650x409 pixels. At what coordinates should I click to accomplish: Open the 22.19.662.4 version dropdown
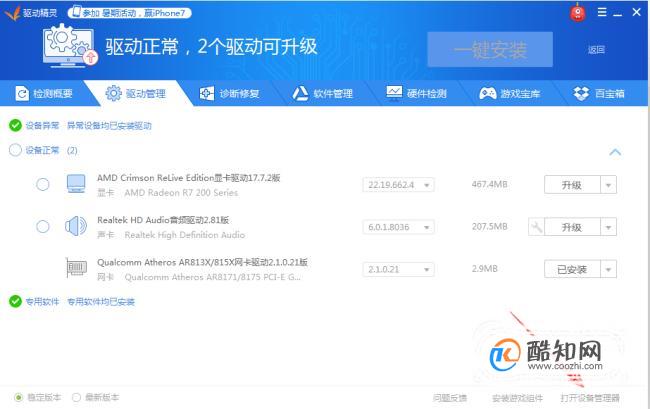[398, 185]
